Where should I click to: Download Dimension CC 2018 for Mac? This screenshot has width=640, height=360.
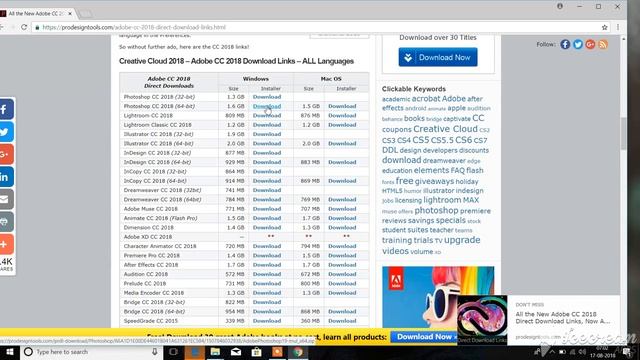342,228
